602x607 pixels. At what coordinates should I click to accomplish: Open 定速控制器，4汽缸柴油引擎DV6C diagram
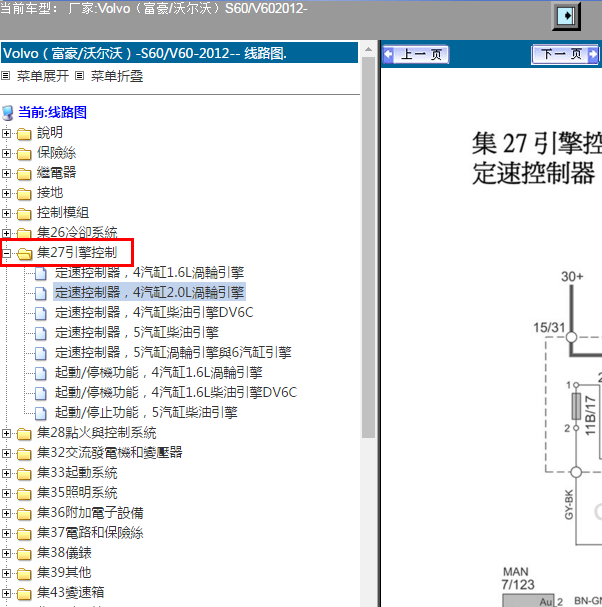[154, 312]
